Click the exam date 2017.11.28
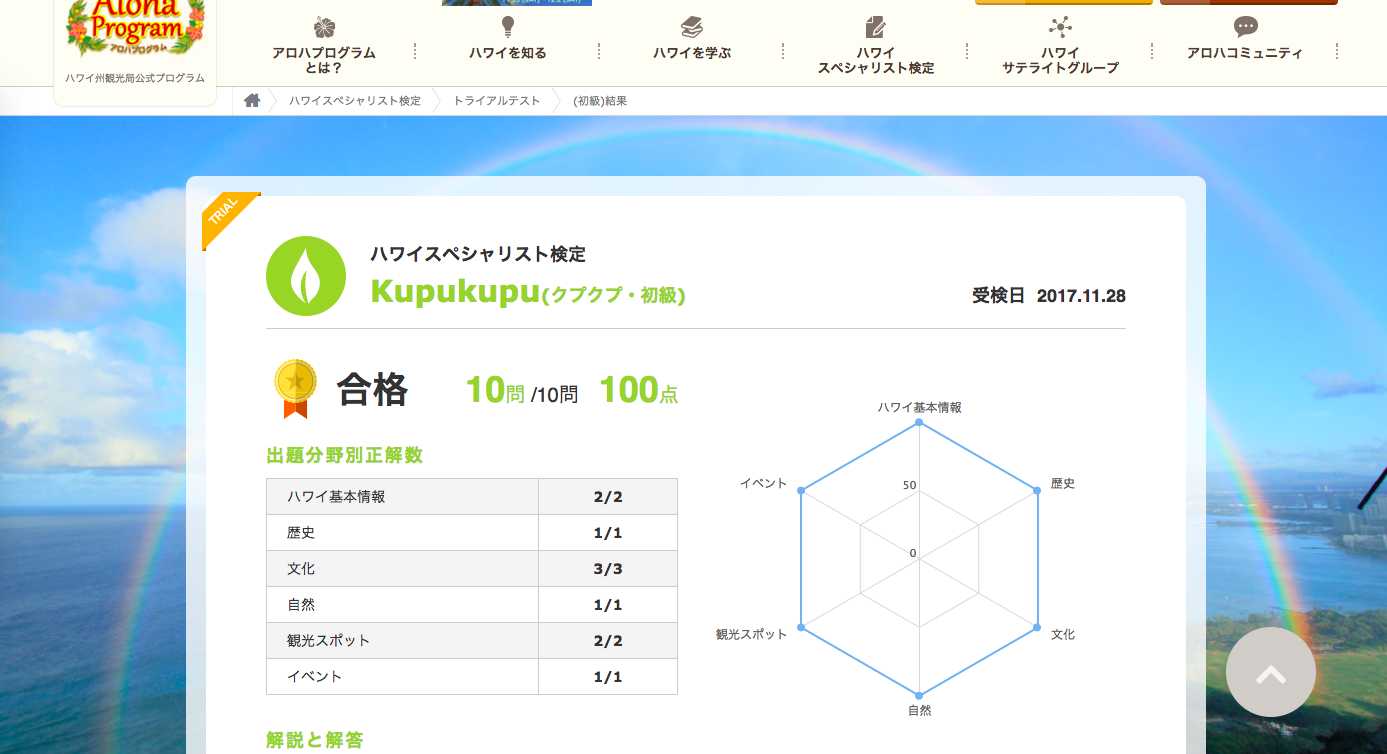This screenshot has height=754, width=1387. [1081, 296]
